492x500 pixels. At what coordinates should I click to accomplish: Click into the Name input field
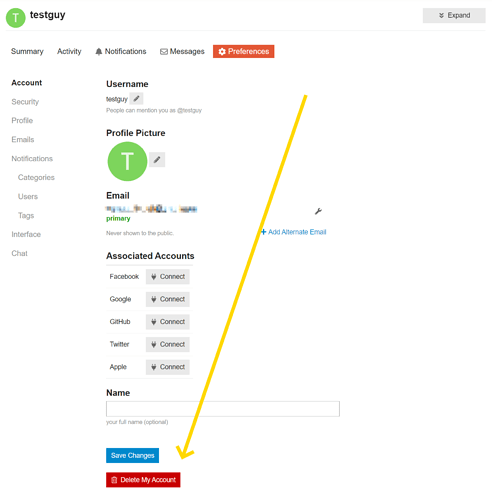pos(223,409)
